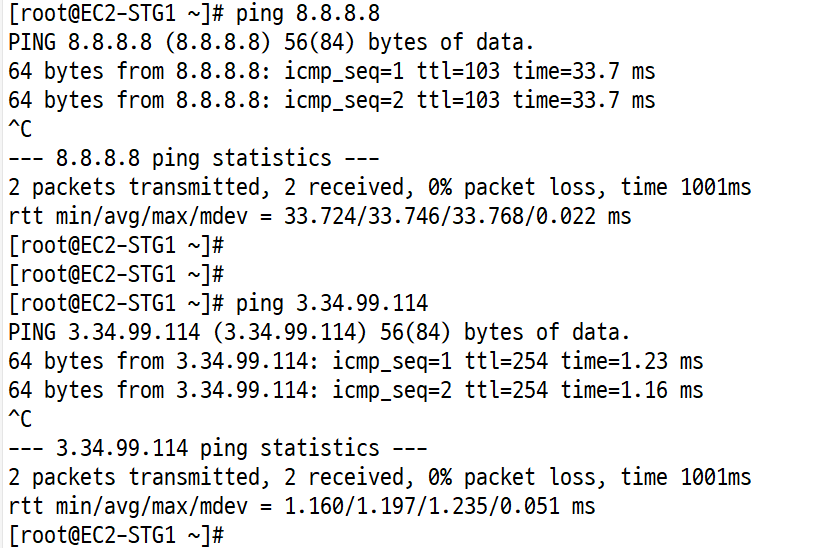Click the second ^C interrupt line
The width and height of the screenshot is (821, 548).
pyautogui.click(x=20, y=419)
